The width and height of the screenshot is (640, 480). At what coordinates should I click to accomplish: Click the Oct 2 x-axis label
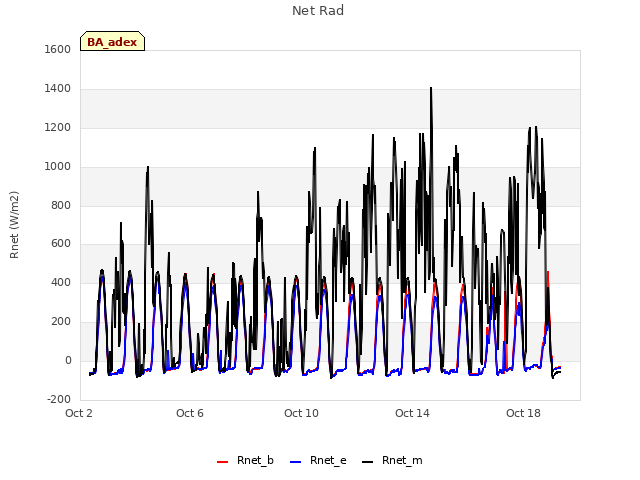click(x=79, y=413)
